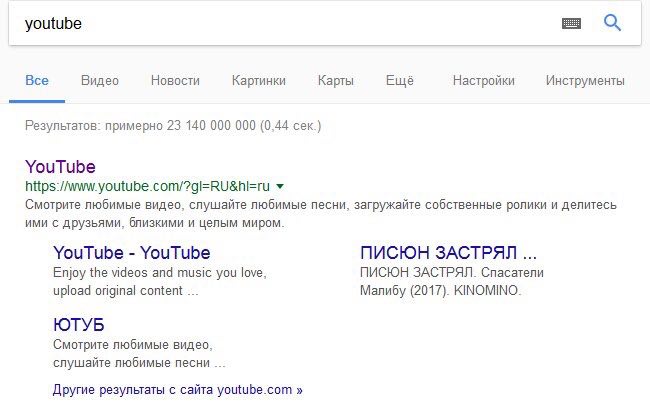
Task: Show the Инструменты search tools
Action: point(585,80)
